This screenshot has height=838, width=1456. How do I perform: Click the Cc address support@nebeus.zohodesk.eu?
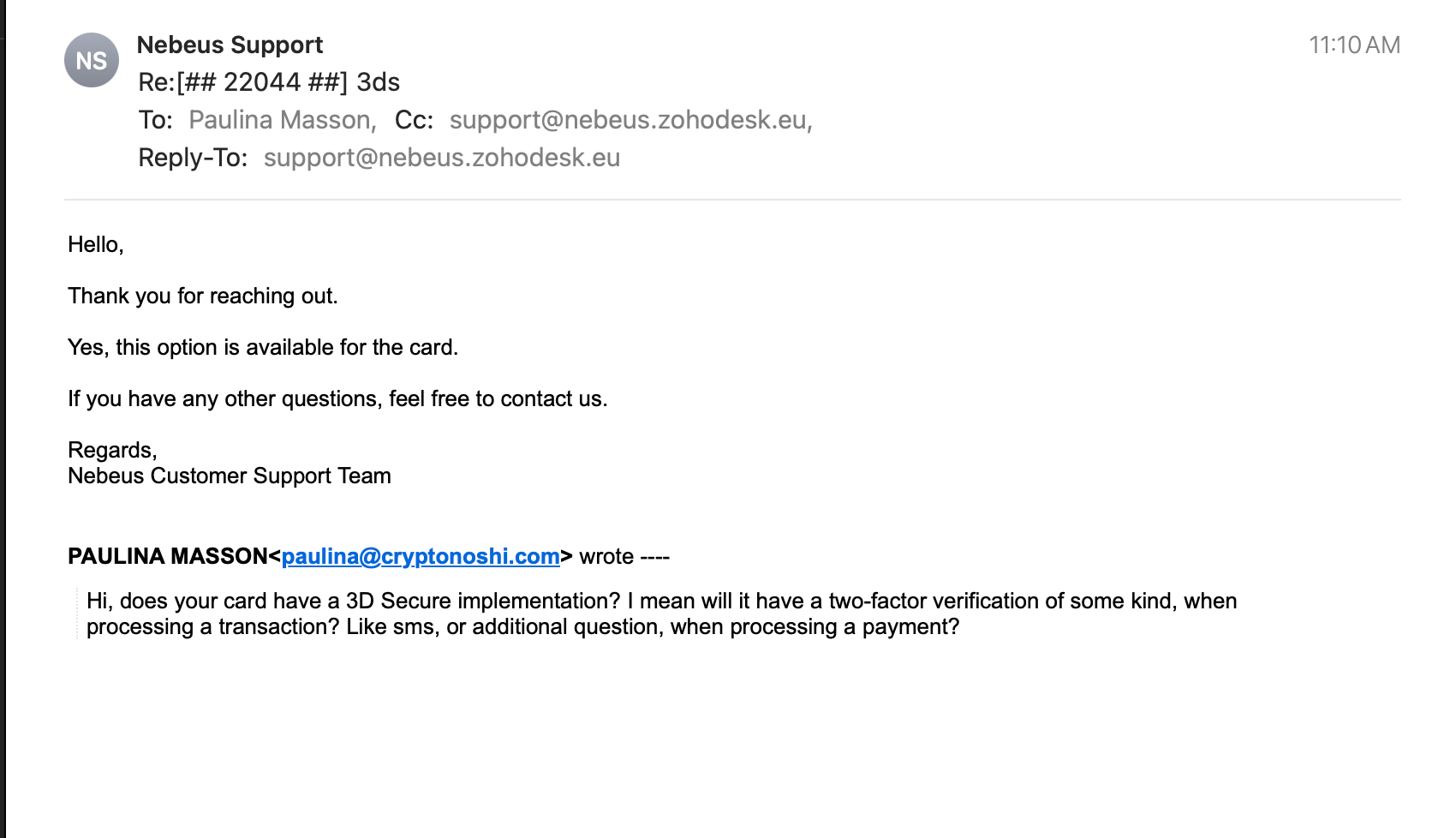(631, 120)
